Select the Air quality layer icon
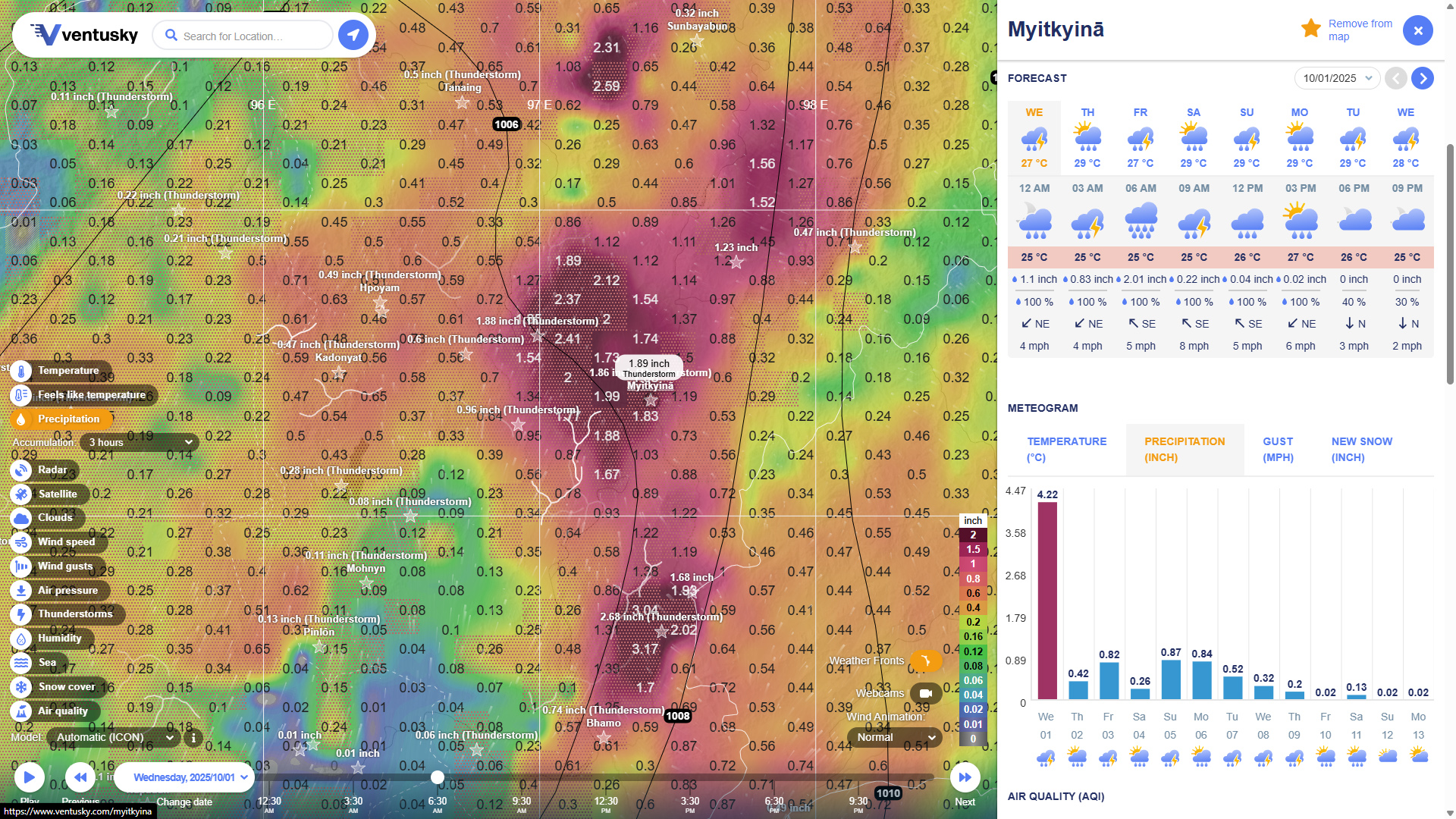Screen dimensions: 1456x819 (x=21, y=711)
